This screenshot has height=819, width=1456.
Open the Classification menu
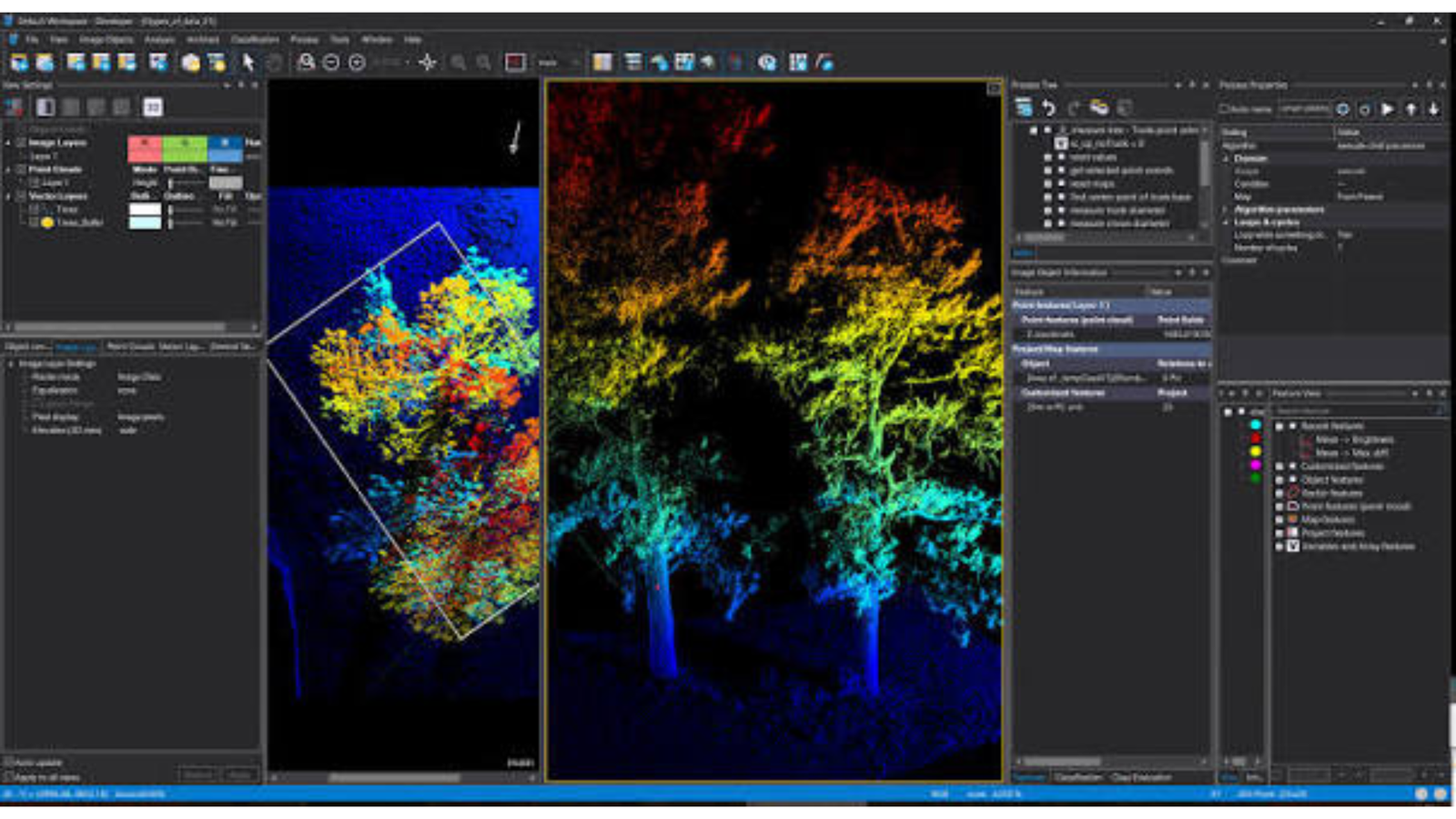(255, 40)
